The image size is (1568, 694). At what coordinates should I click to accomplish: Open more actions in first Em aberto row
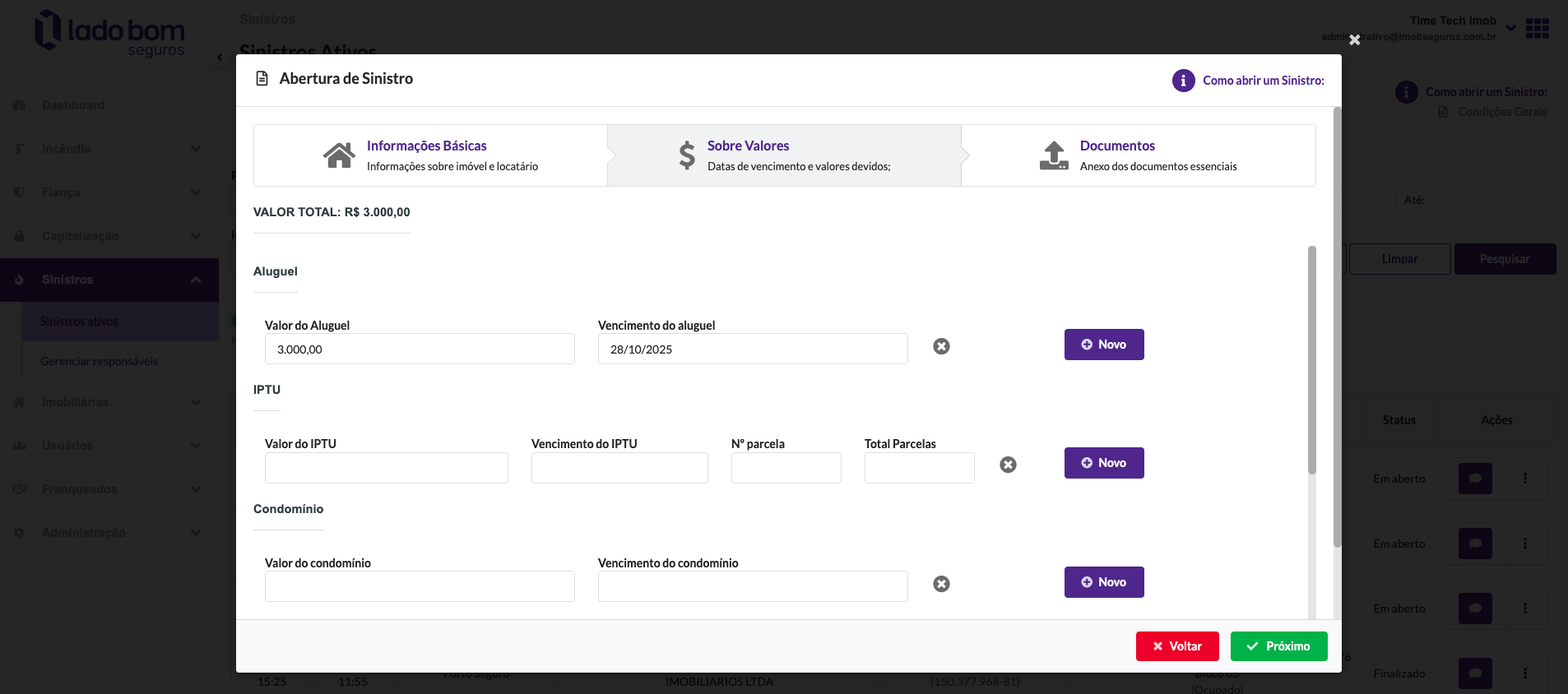[1524, 479]
